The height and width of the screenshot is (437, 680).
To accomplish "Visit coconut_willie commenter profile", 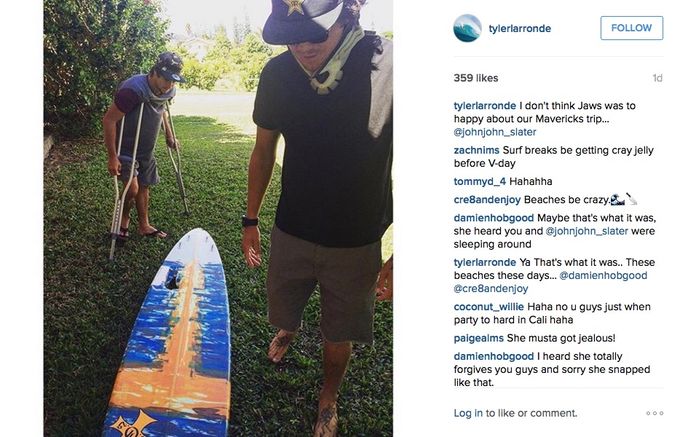I will pyautogui.click(x=489, y=307).
